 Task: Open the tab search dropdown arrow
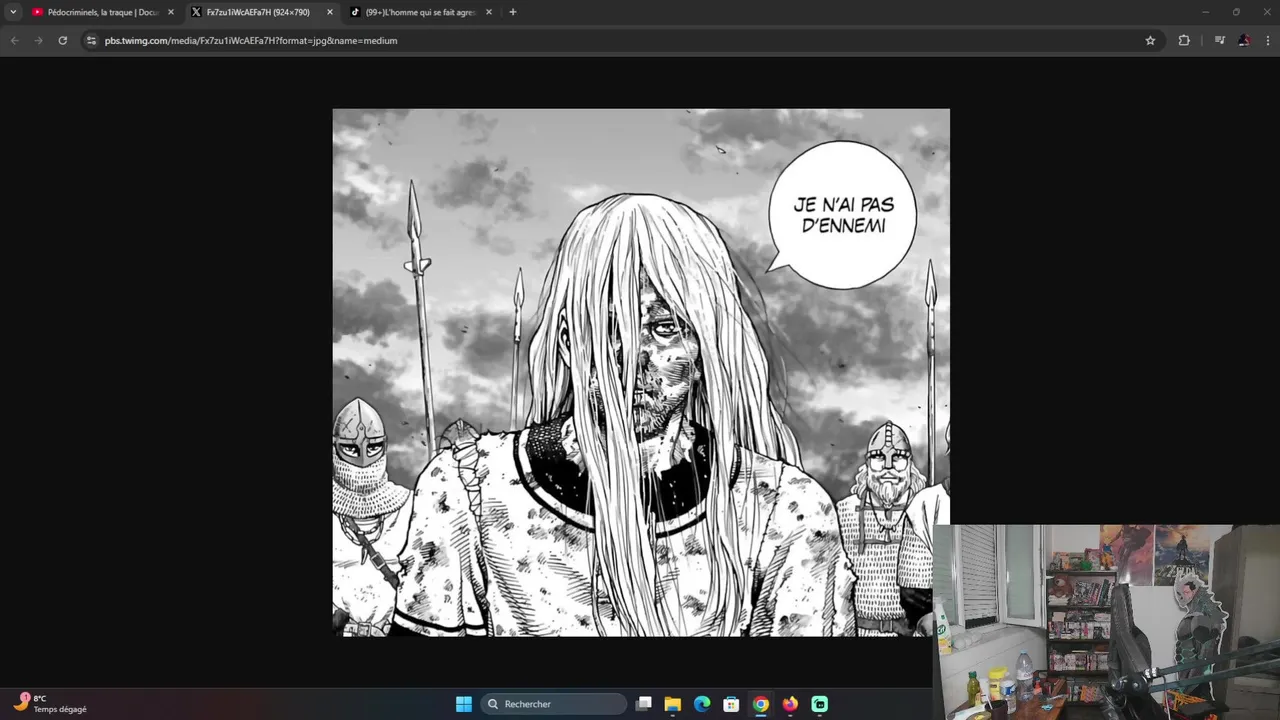pos(13,12)
